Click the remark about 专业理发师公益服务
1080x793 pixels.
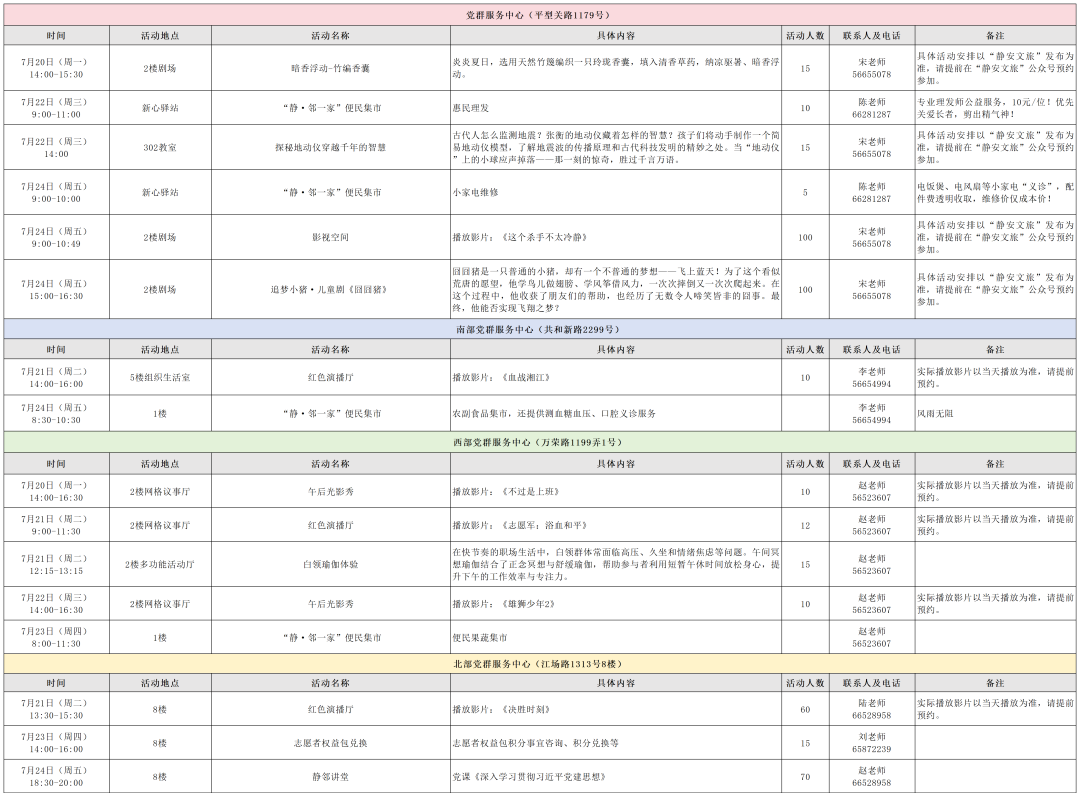tap(995, 108)
